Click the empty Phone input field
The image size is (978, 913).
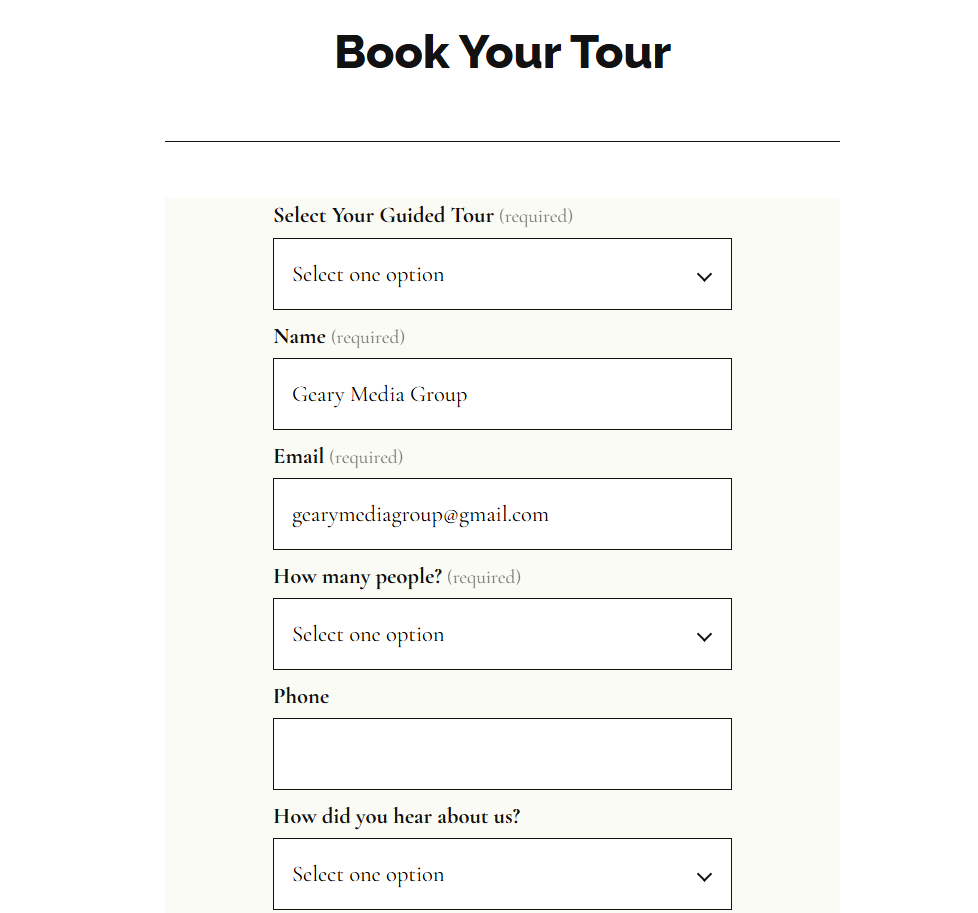click(x=502, y=754)
